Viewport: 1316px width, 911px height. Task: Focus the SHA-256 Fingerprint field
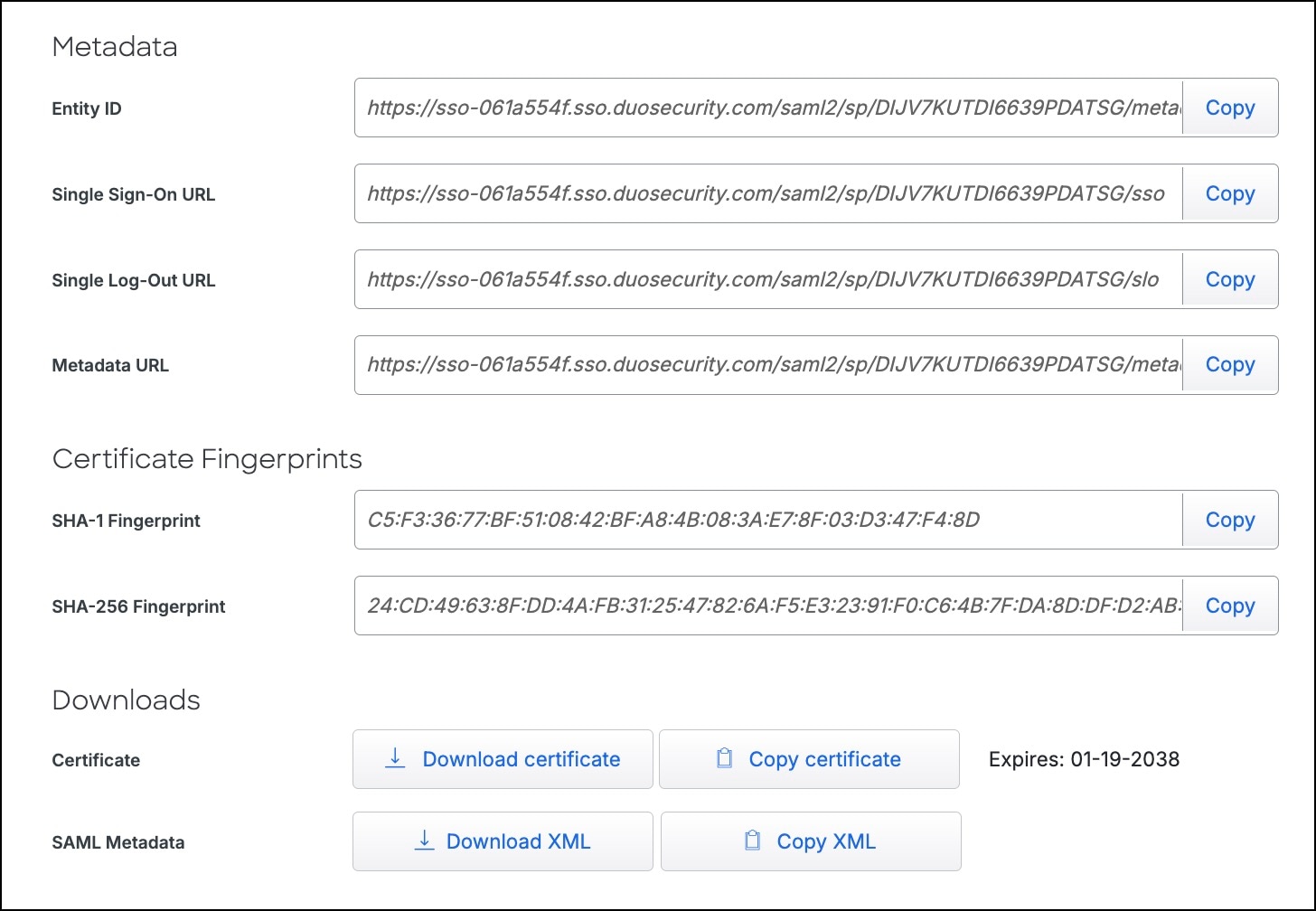(x=768, y=606)
